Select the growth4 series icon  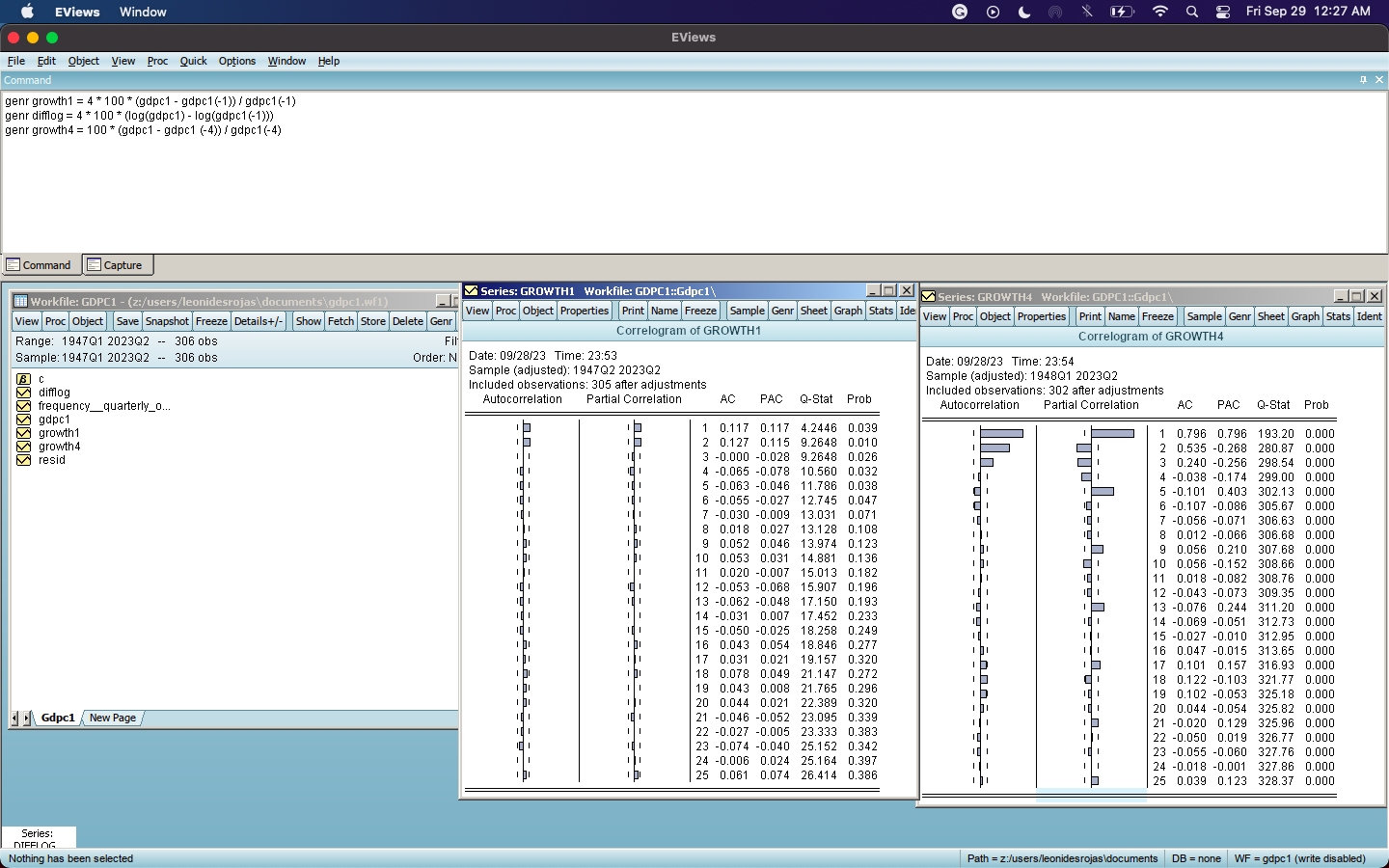click(x=23, y=447)
